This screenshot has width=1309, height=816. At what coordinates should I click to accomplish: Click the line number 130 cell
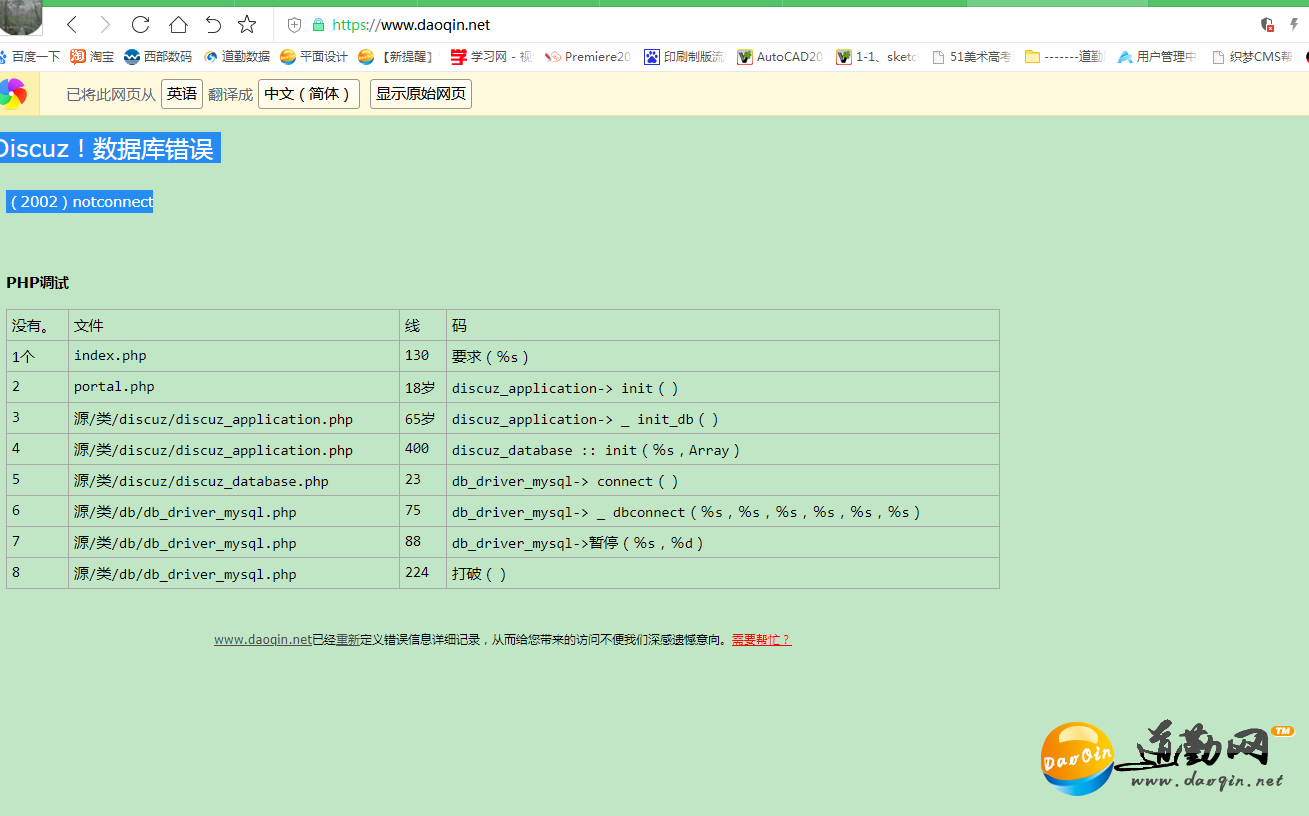[423, 356]
